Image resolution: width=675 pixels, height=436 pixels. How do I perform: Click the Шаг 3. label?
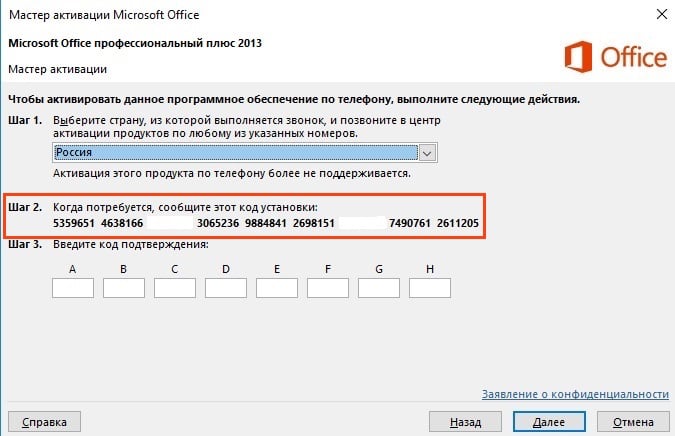coord(25,244)
